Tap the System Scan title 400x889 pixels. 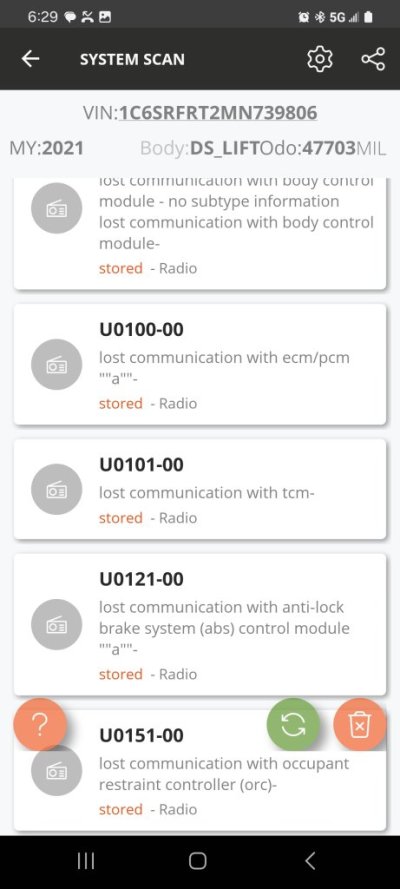[132, 59]
